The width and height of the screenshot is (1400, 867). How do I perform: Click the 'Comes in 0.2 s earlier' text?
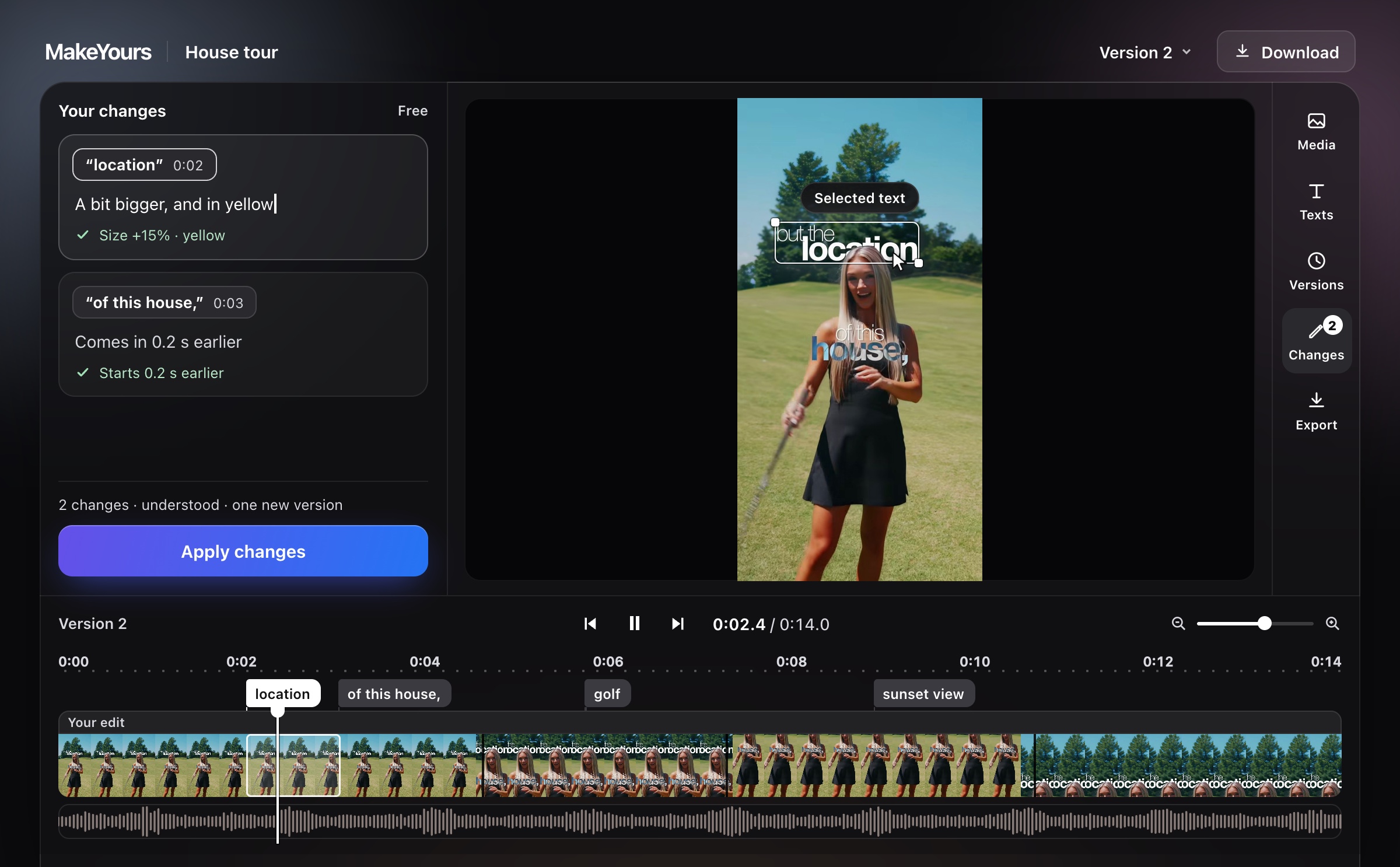158,342
